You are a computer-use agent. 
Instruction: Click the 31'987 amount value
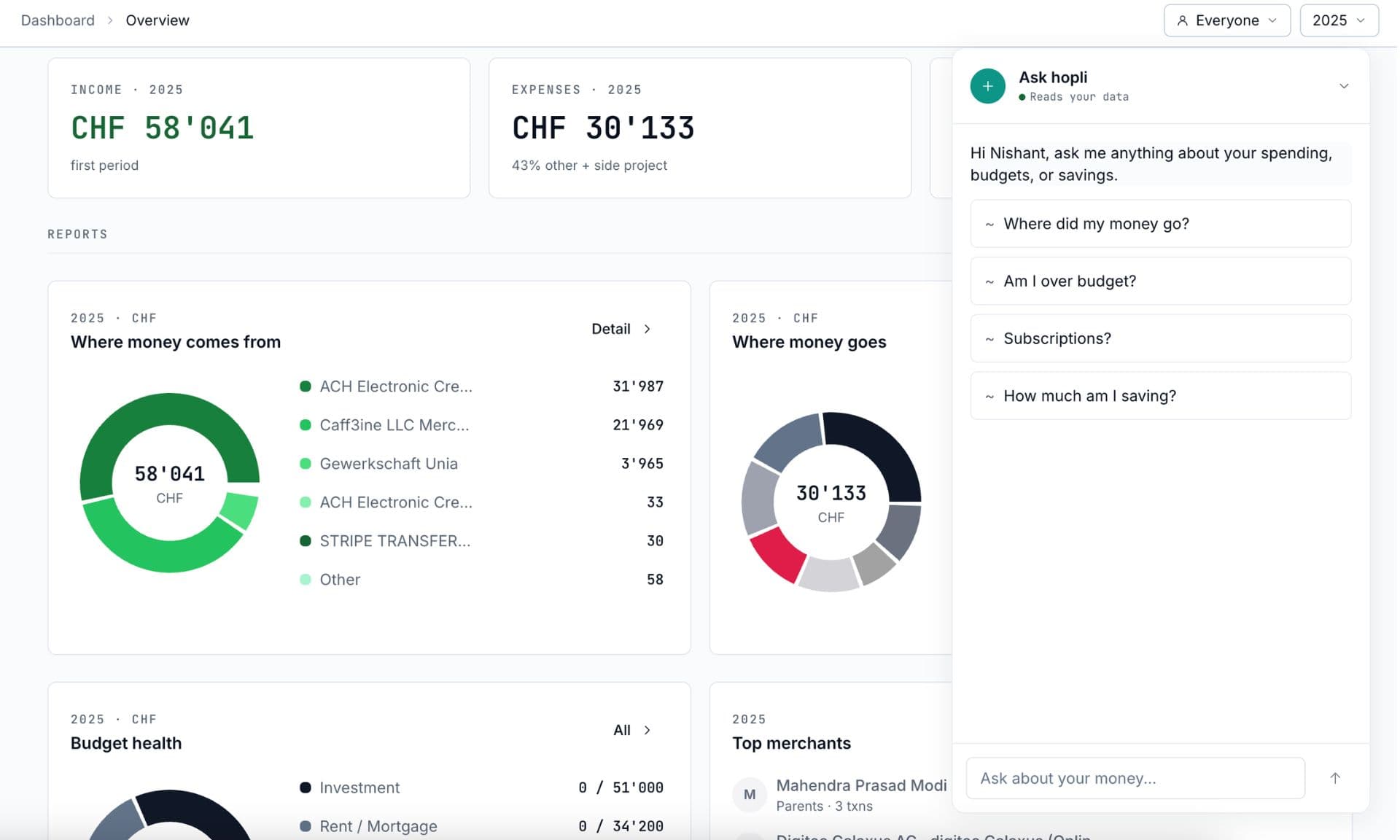pyautogui.click(x=637, y=386)
